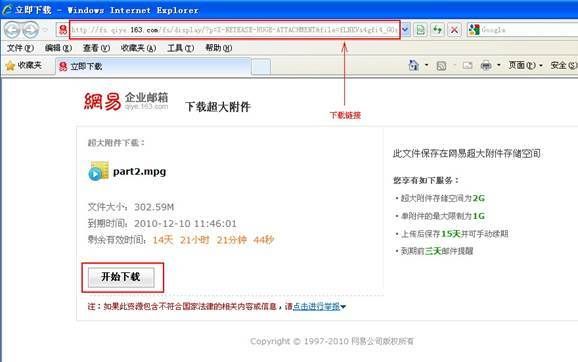This screenshot has width=578, height=362.
Task: Open the 编辑 menu
Action: pos(58,48)
